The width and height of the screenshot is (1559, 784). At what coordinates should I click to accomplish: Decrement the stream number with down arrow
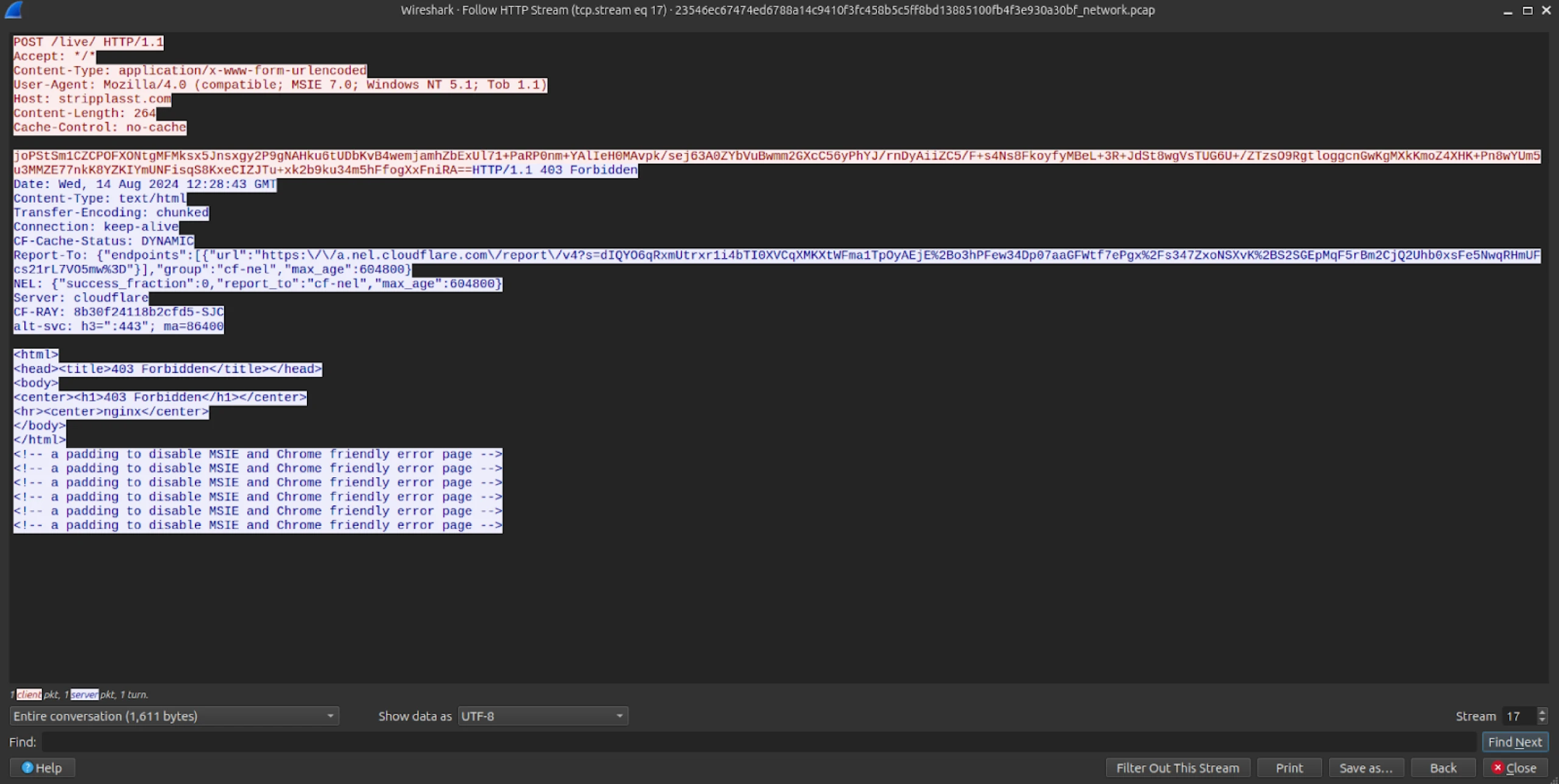[1542, 720]
